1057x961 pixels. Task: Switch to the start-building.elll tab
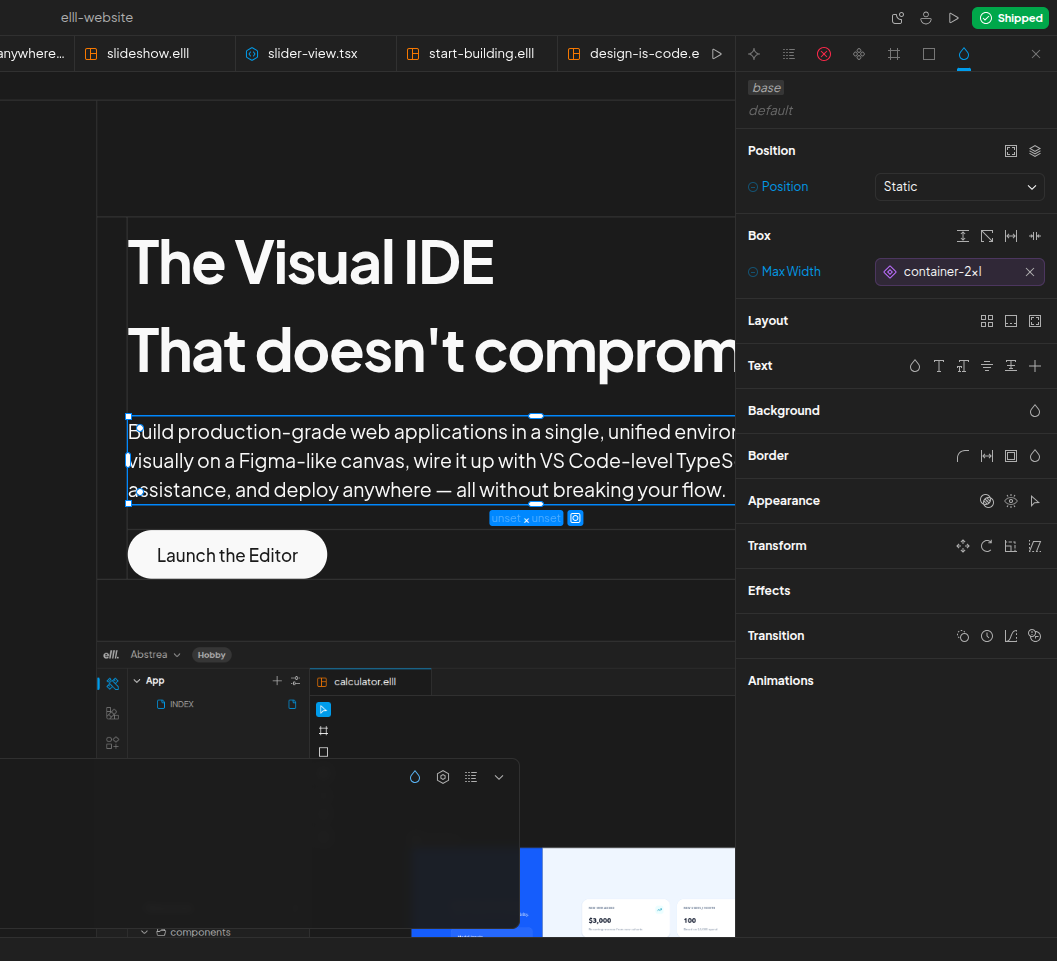[x=480, y=54]
